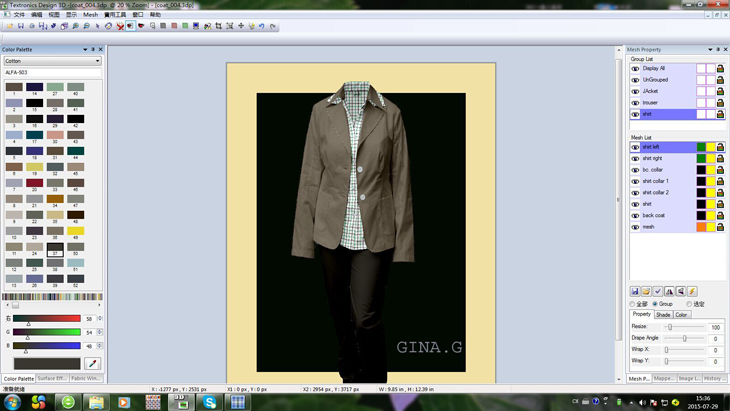Viewport: 730px width, 411px height.
Task: Click the ALFA-503 color name field
Action: click(53, 73)
